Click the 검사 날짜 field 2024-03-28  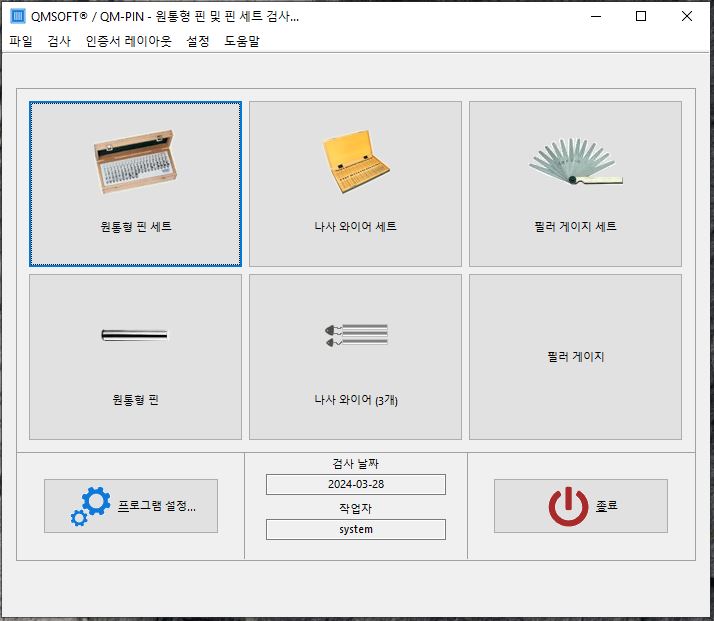pyautogui.click(x=356, y=484)
